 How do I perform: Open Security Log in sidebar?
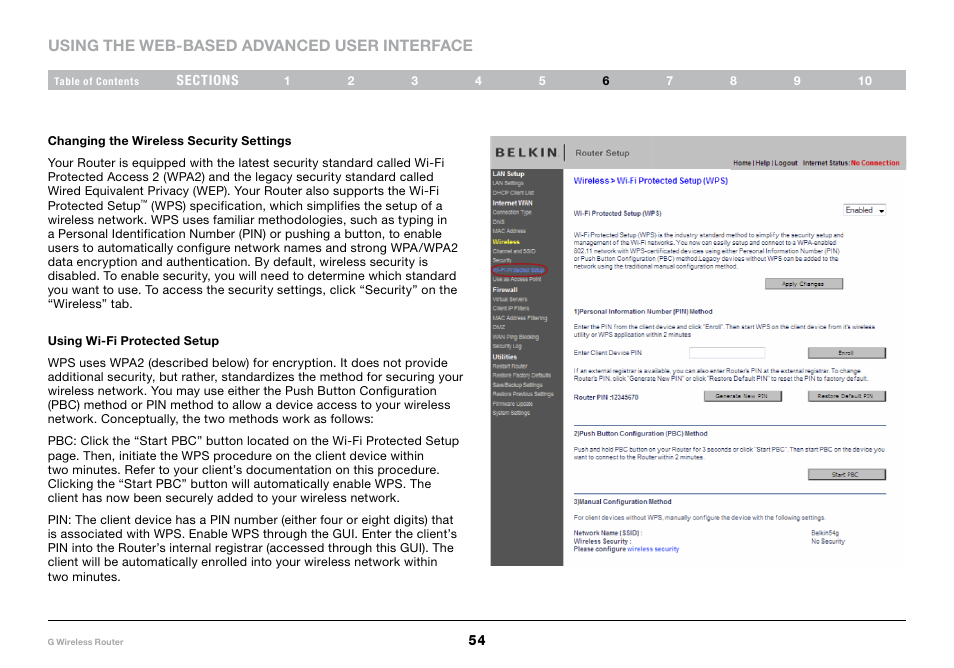coord(507,346)
